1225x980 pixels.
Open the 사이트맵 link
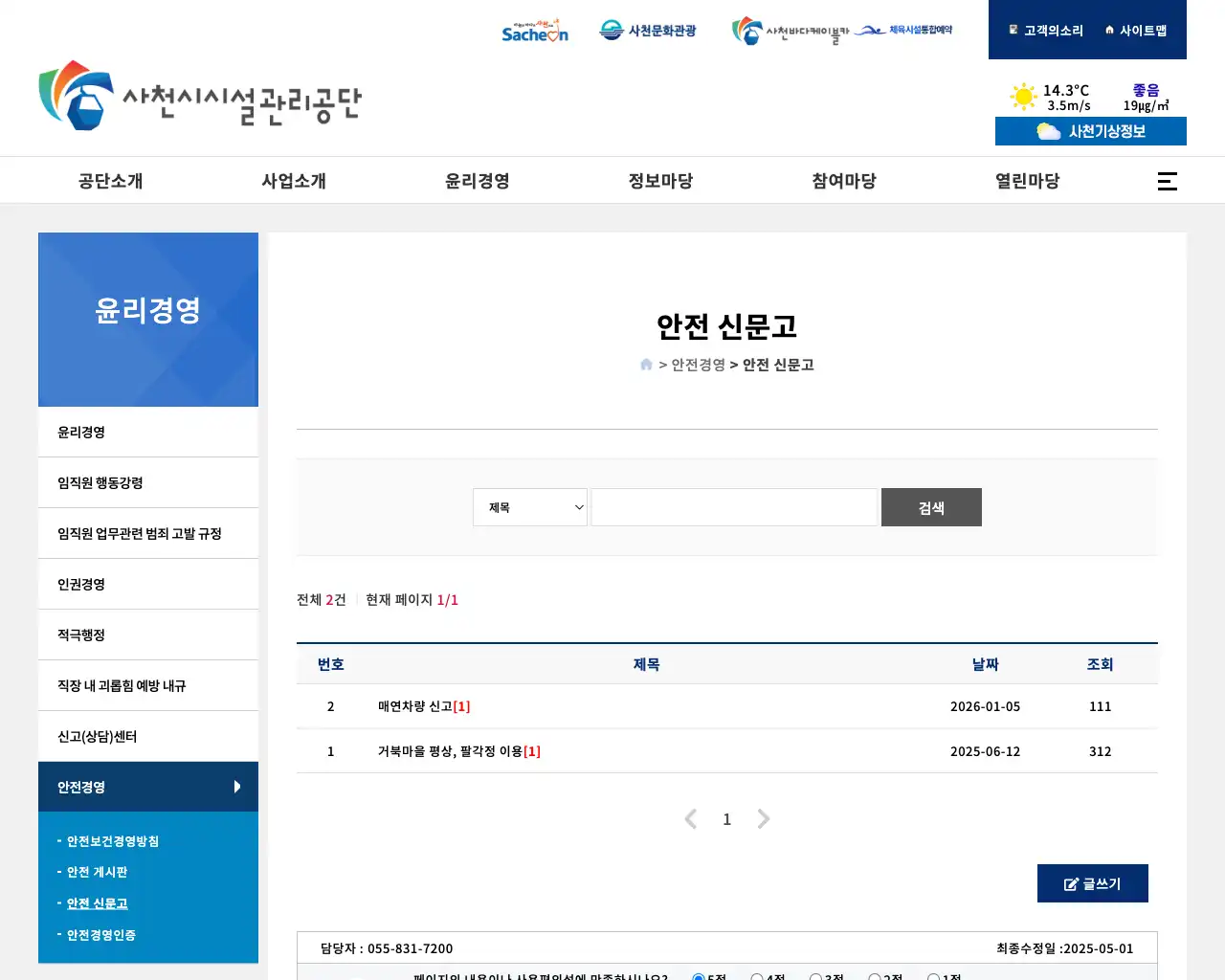1136,31
